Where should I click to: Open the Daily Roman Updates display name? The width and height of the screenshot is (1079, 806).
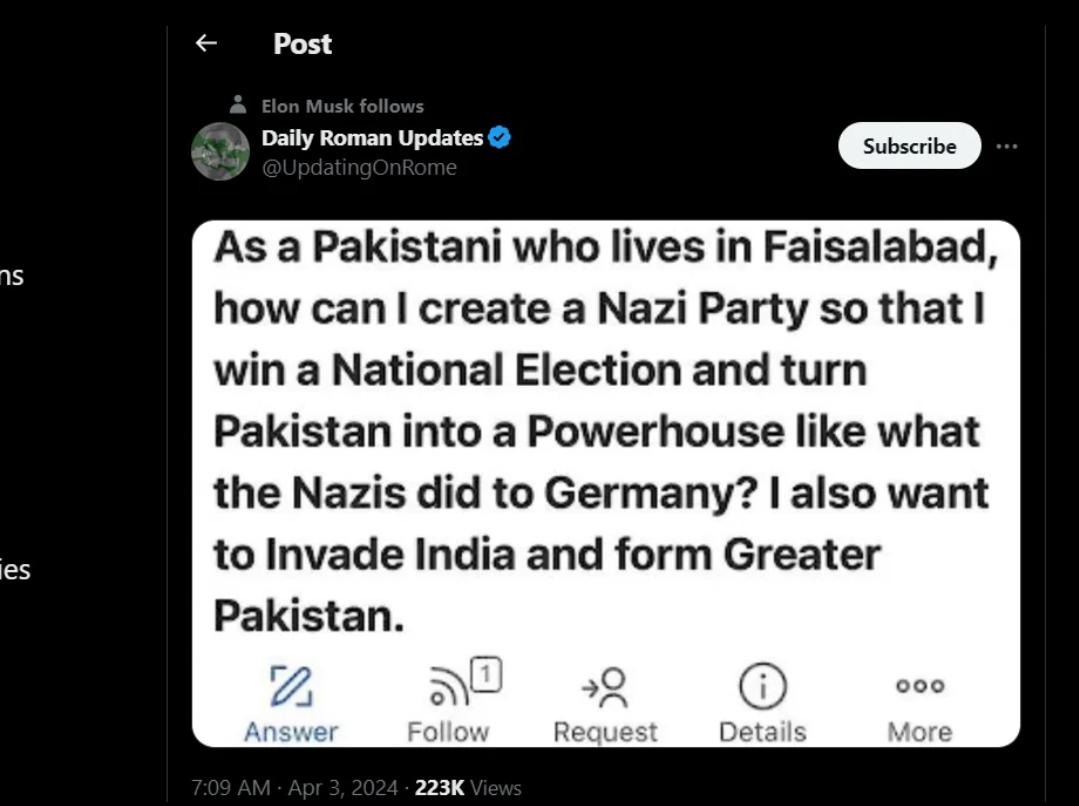pyautogui.click(x=372, y=138)
